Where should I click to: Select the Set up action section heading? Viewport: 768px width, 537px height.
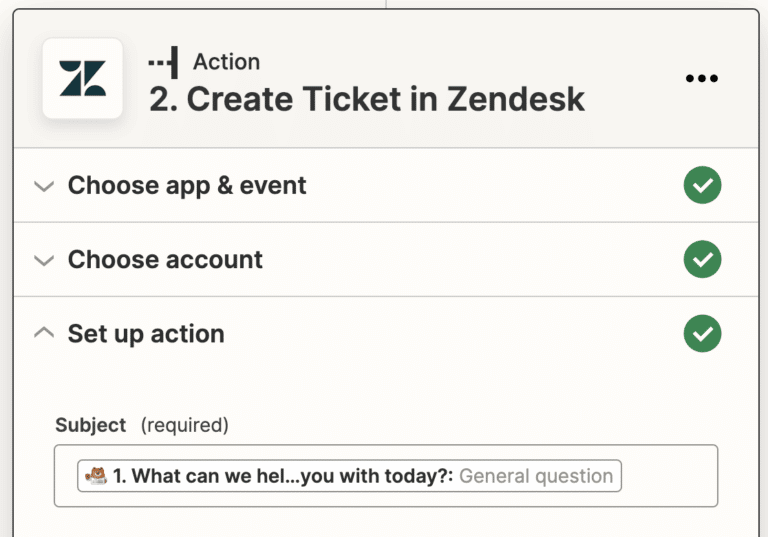(146, 334)
